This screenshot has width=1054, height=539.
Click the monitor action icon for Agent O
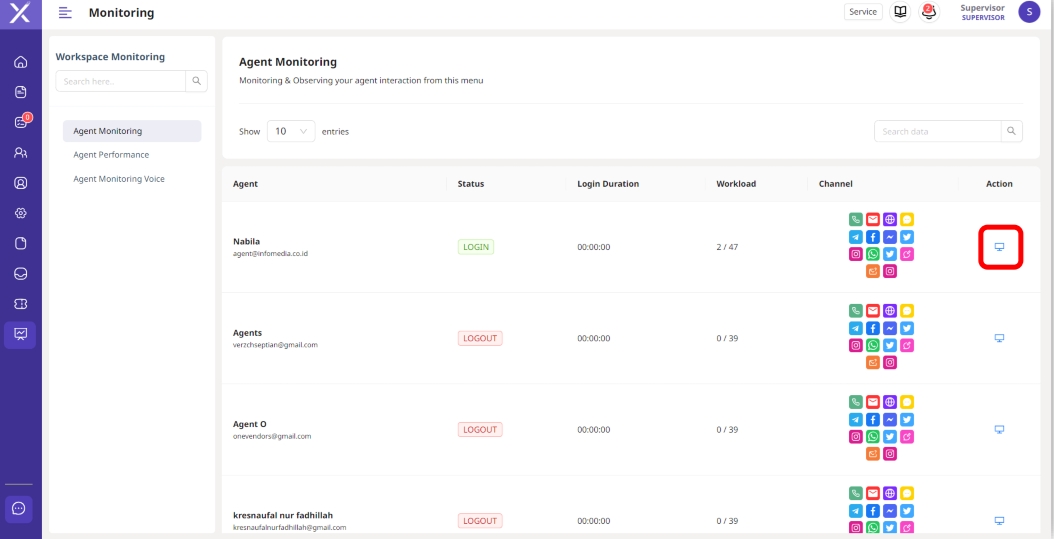point(999,429)
